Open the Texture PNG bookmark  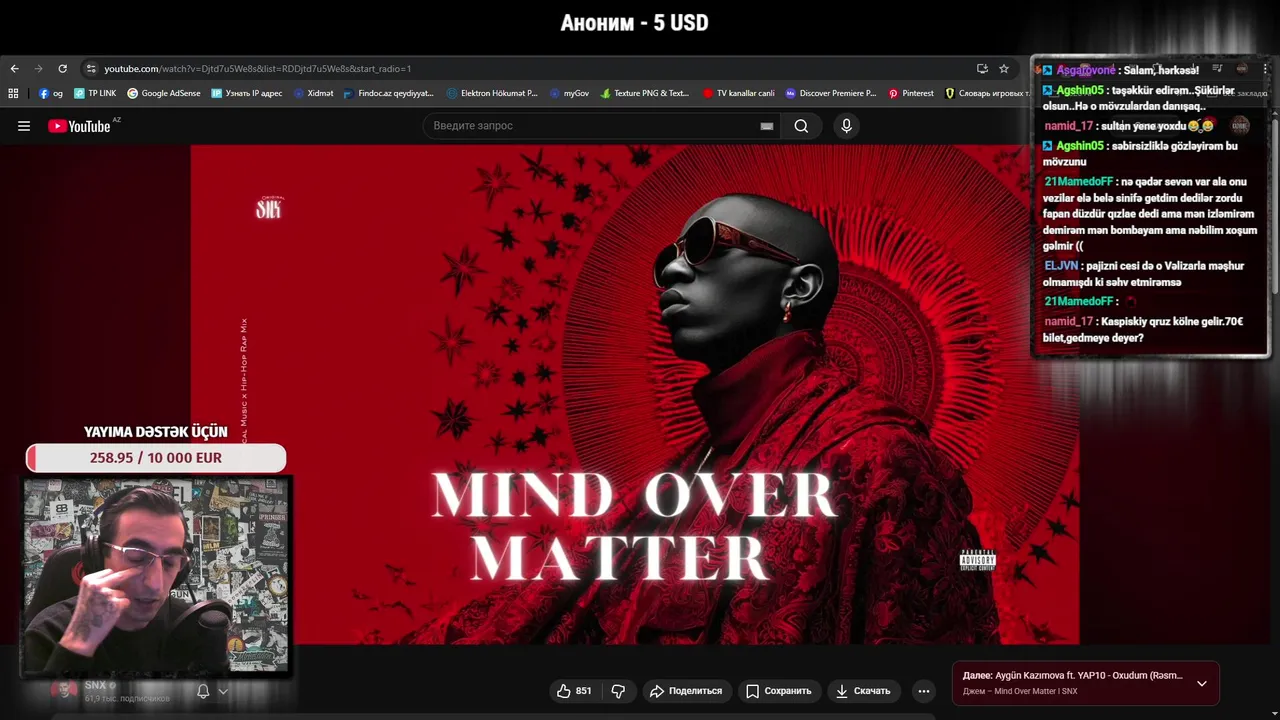[645, 93]
